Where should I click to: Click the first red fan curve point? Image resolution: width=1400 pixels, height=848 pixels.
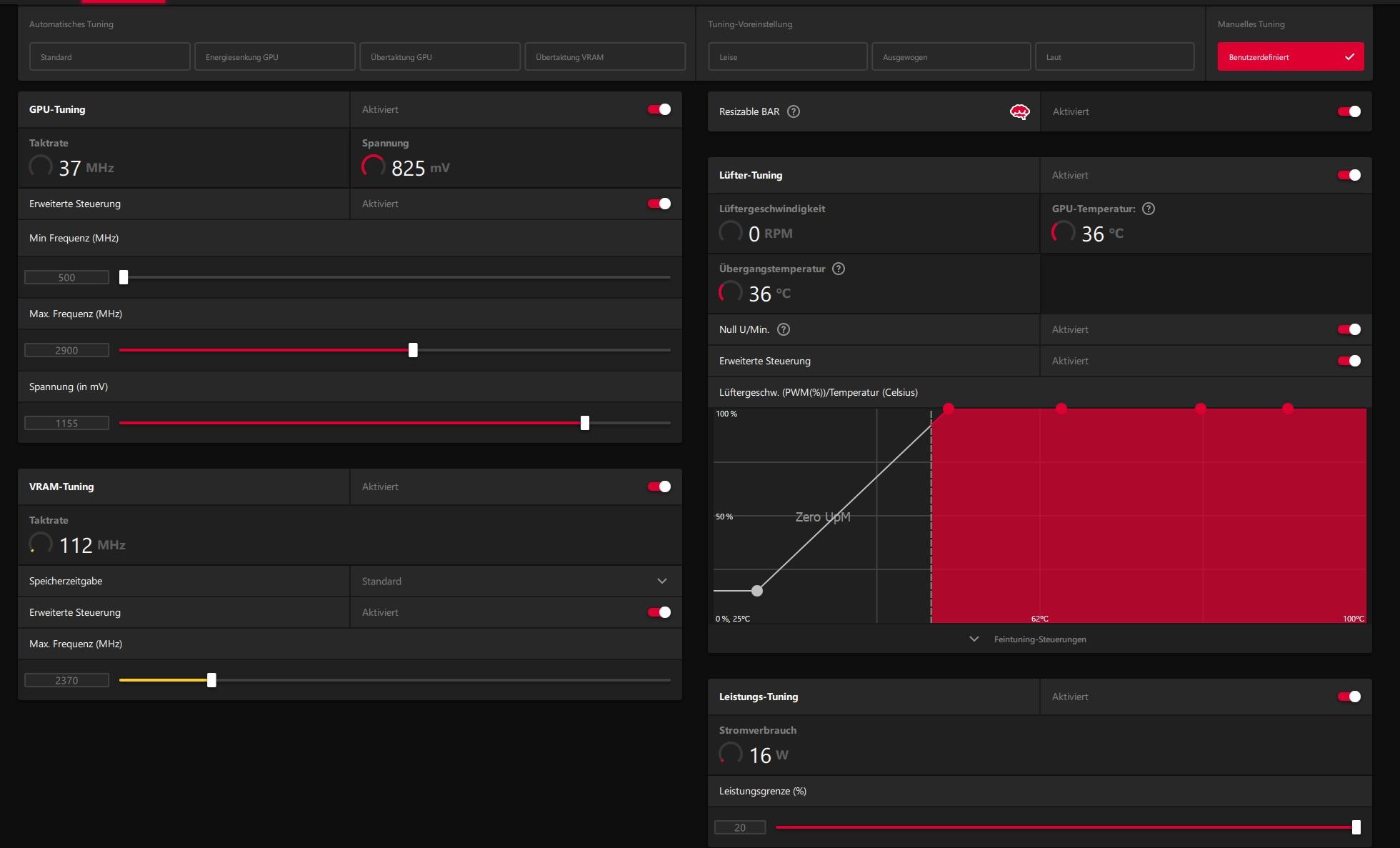tap(949, 409)
